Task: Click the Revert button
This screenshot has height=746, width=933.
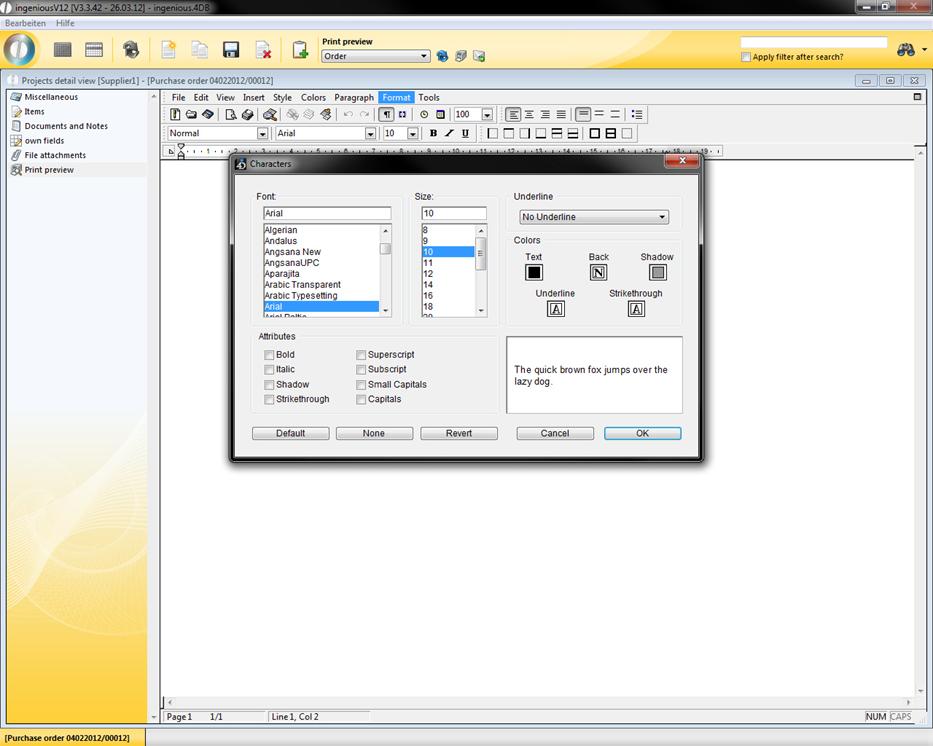Action: point(458,433)
